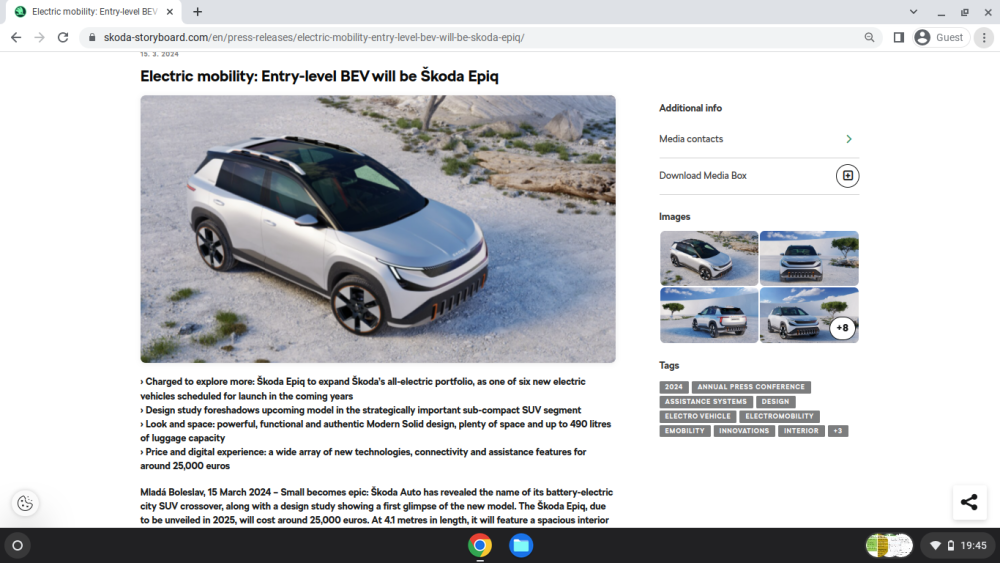Select the ELECTROMOBILITY tag

coord(779,416)
